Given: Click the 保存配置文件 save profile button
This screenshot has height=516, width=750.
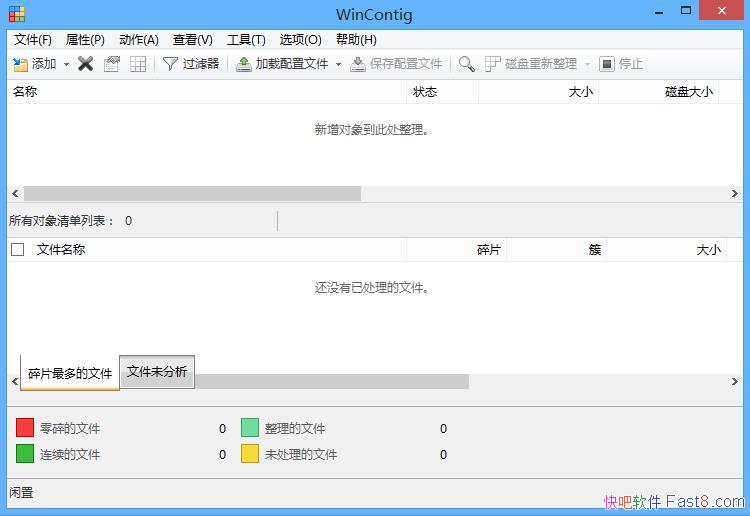Looking at the screenshot, I should 396,64.
